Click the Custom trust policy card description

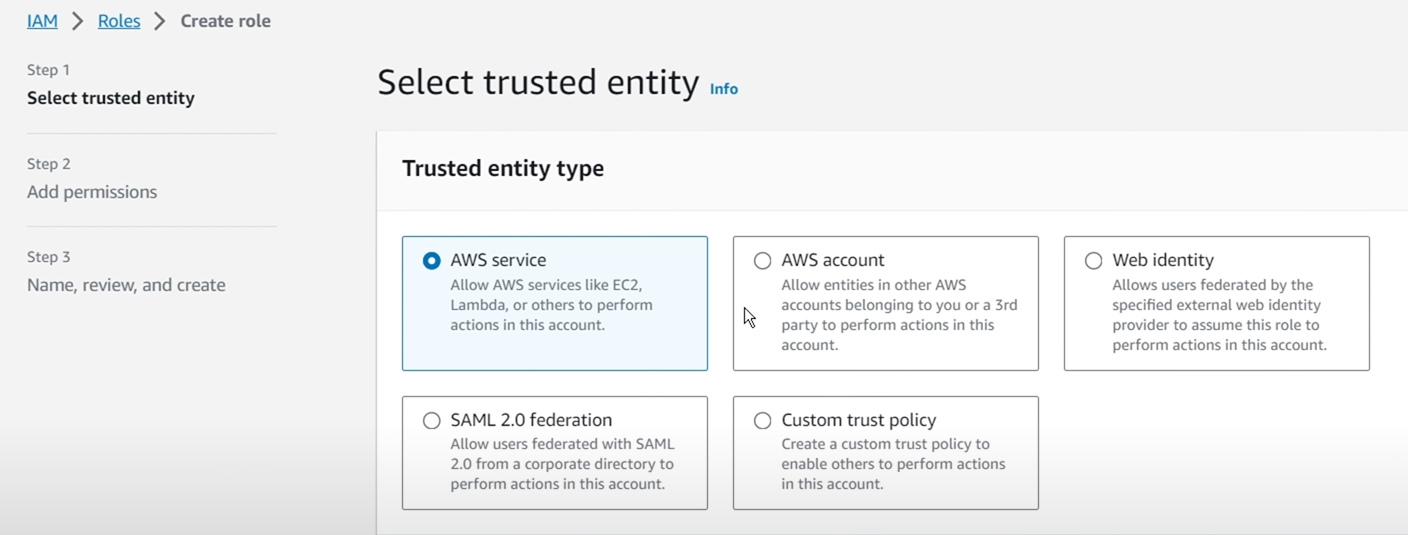pos(893,464)
